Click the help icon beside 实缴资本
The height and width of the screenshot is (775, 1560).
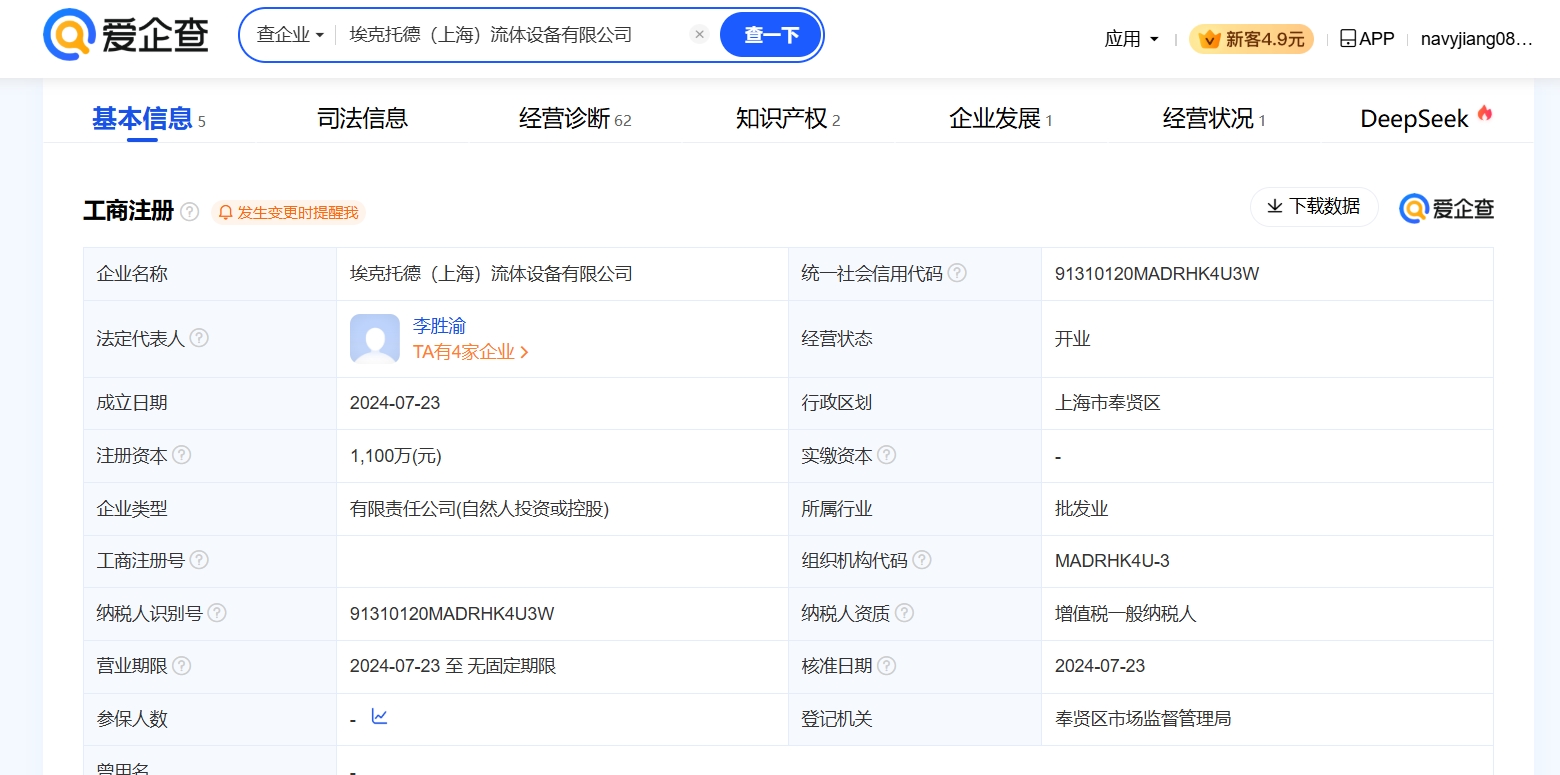point(886,455)
